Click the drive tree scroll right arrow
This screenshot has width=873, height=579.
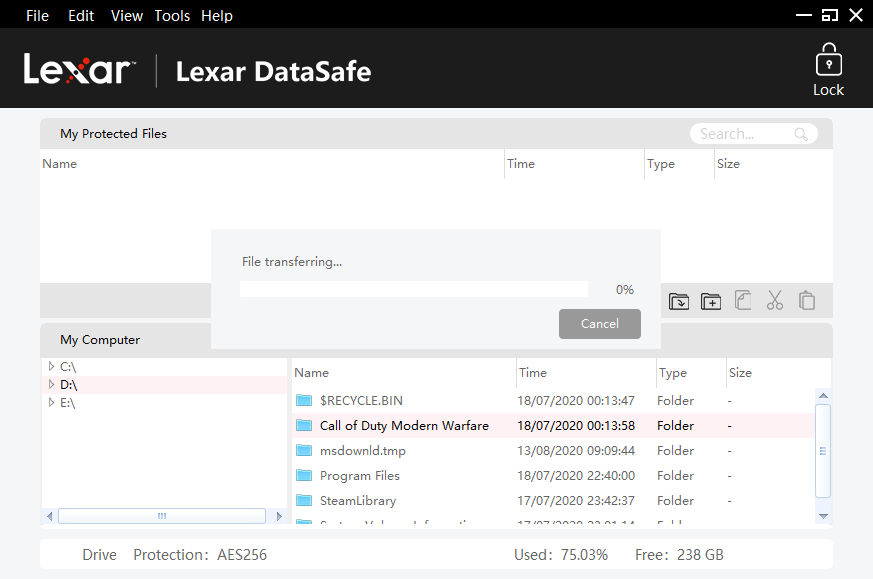point(279,516)
